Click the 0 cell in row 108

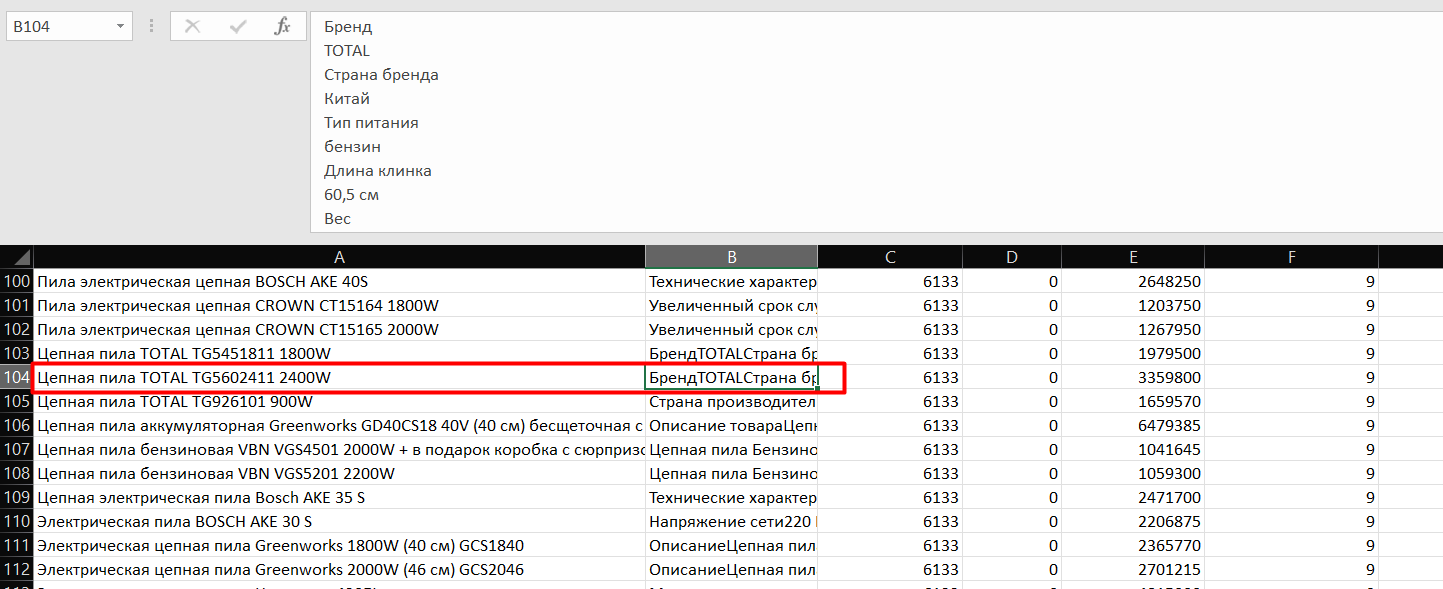click(x=1012, y=473)
